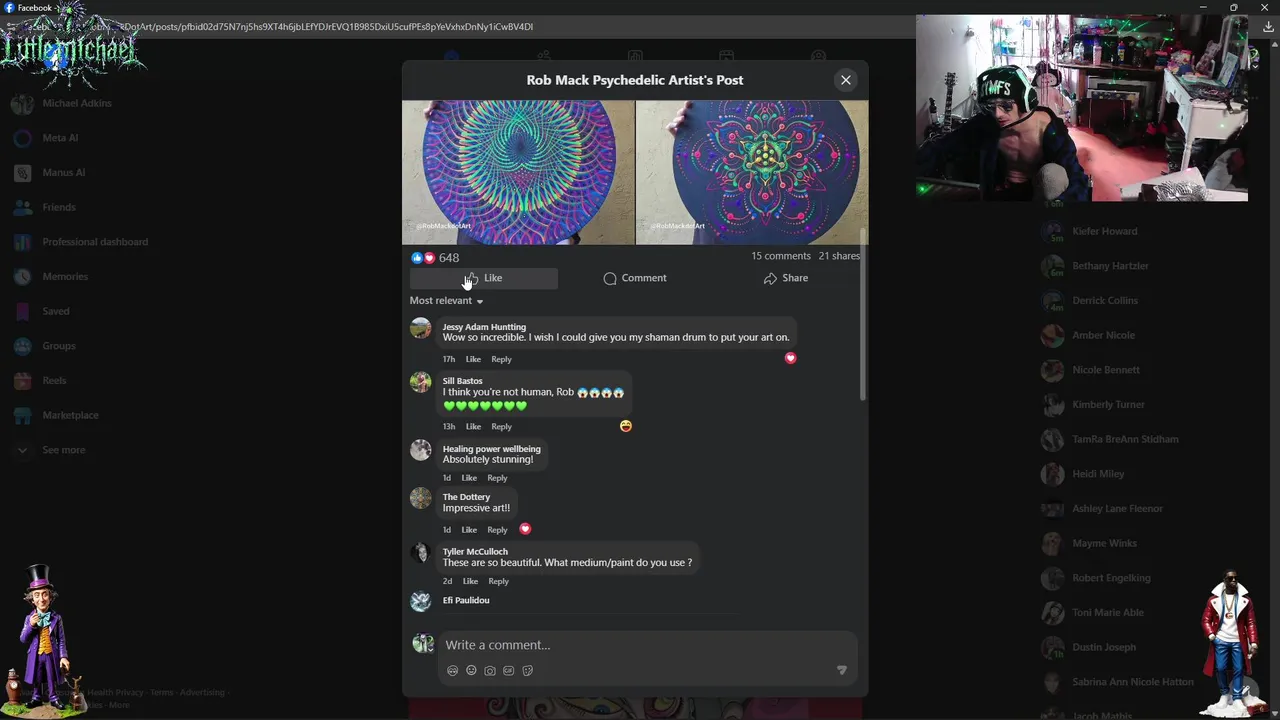Image resolution: width=1280 pixels, height=720 pixels.
Task: Like Rob Mack's post
Action: point(484,278)
